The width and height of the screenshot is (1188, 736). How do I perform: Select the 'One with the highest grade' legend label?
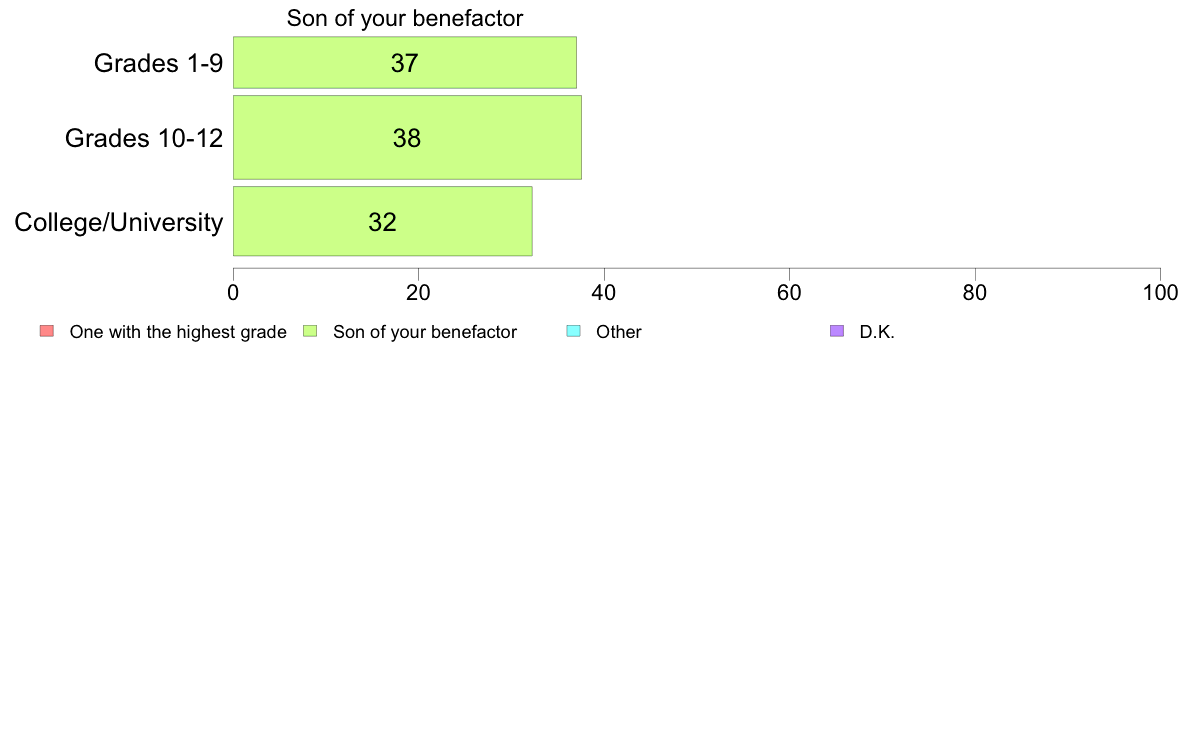[178, 332]
